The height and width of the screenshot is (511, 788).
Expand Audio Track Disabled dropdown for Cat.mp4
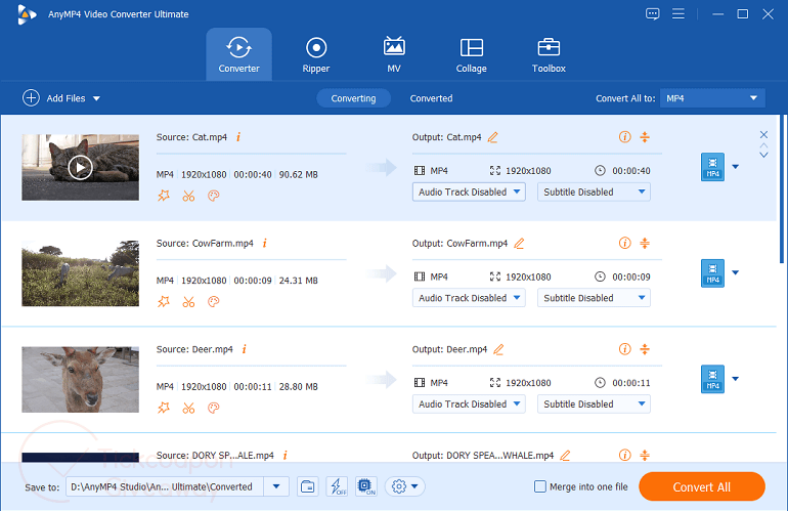[469, 192]
